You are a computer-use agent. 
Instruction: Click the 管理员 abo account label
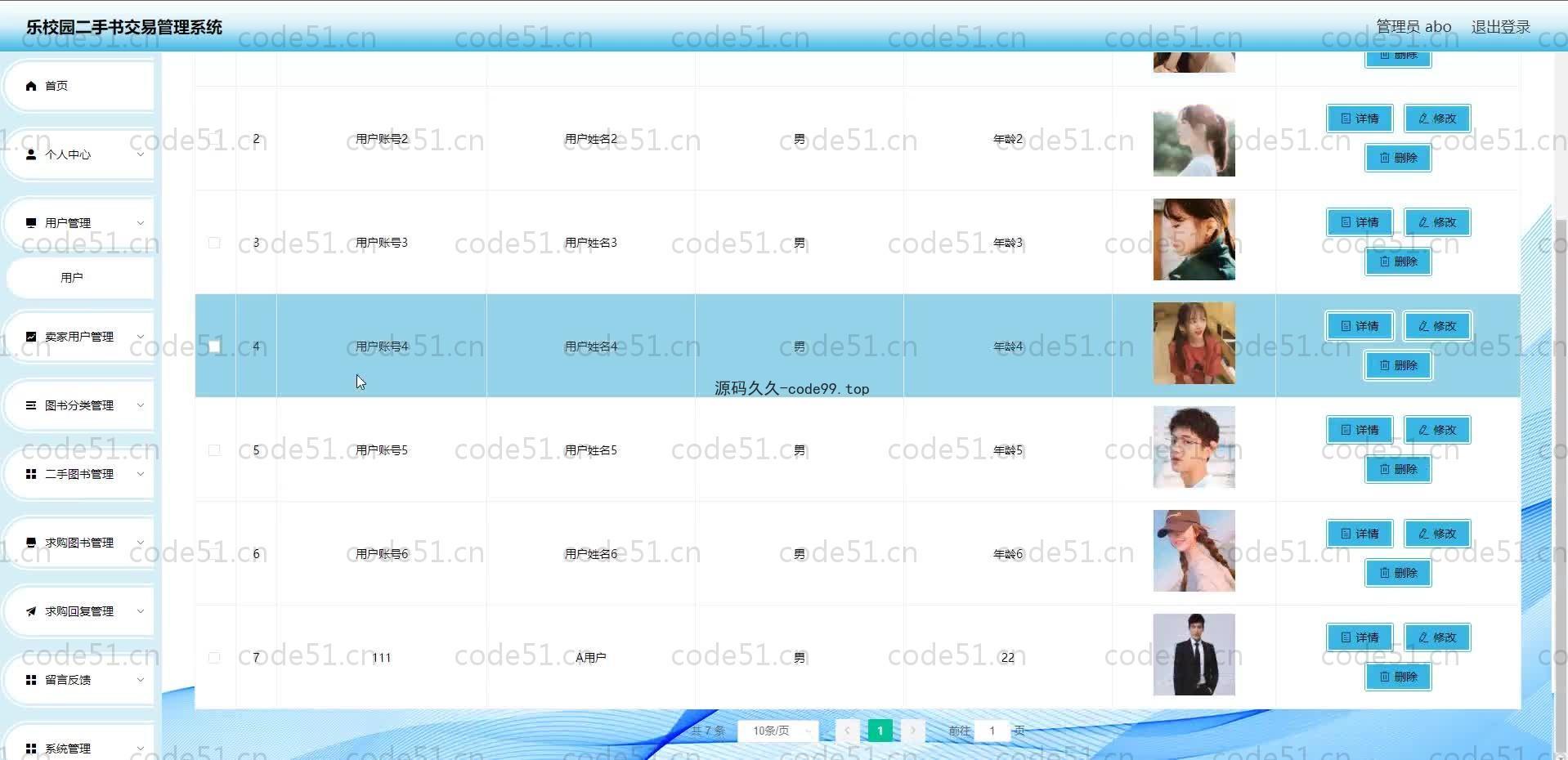(x=1413, y=27)
